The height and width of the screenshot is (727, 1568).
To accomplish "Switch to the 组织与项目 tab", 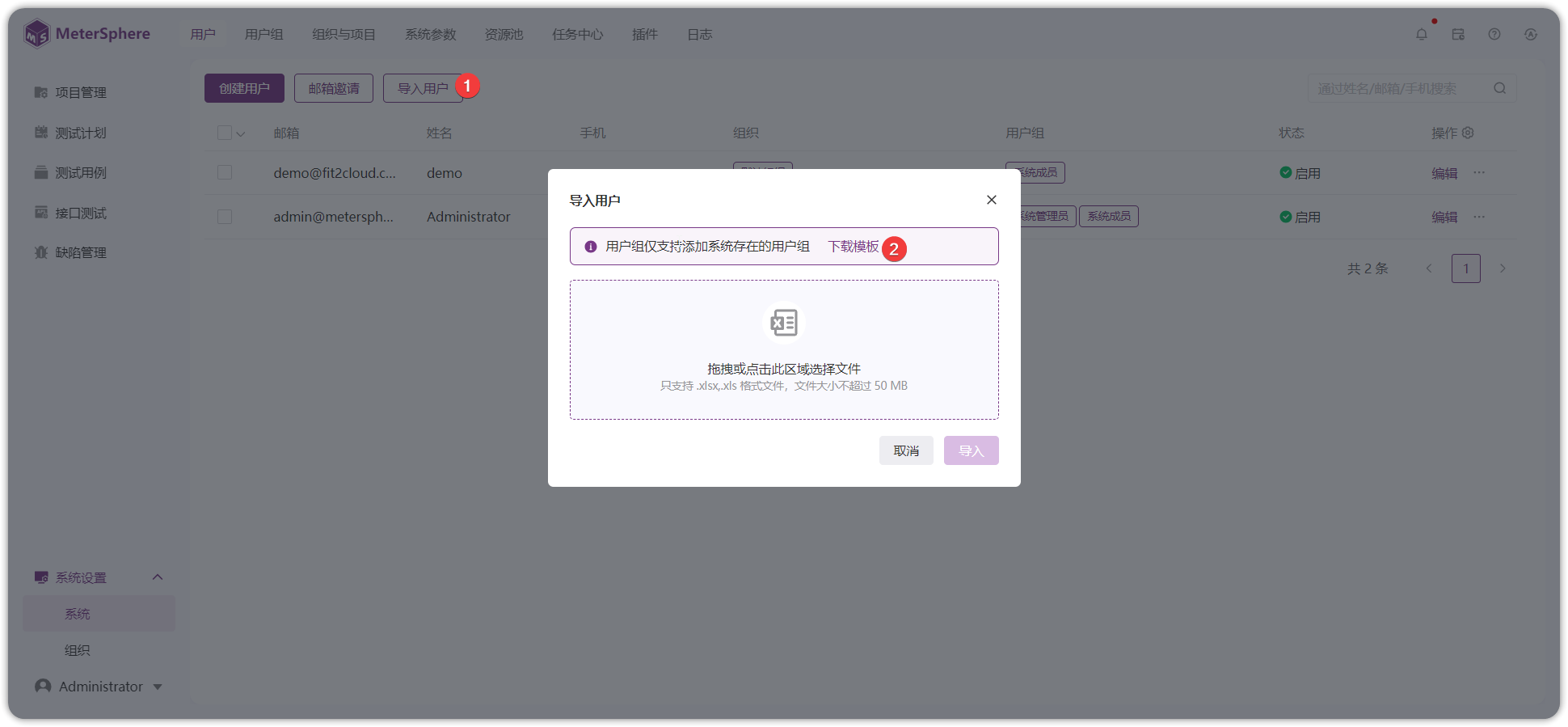I will pyautogui.click(x=344, y=34).
